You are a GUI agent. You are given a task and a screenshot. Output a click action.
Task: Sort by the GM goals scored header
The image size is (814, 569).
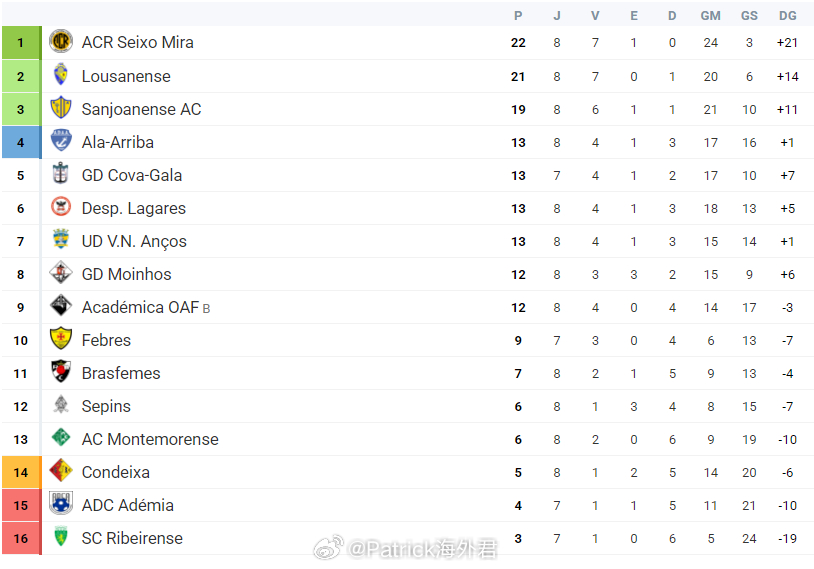coord(710,15)
